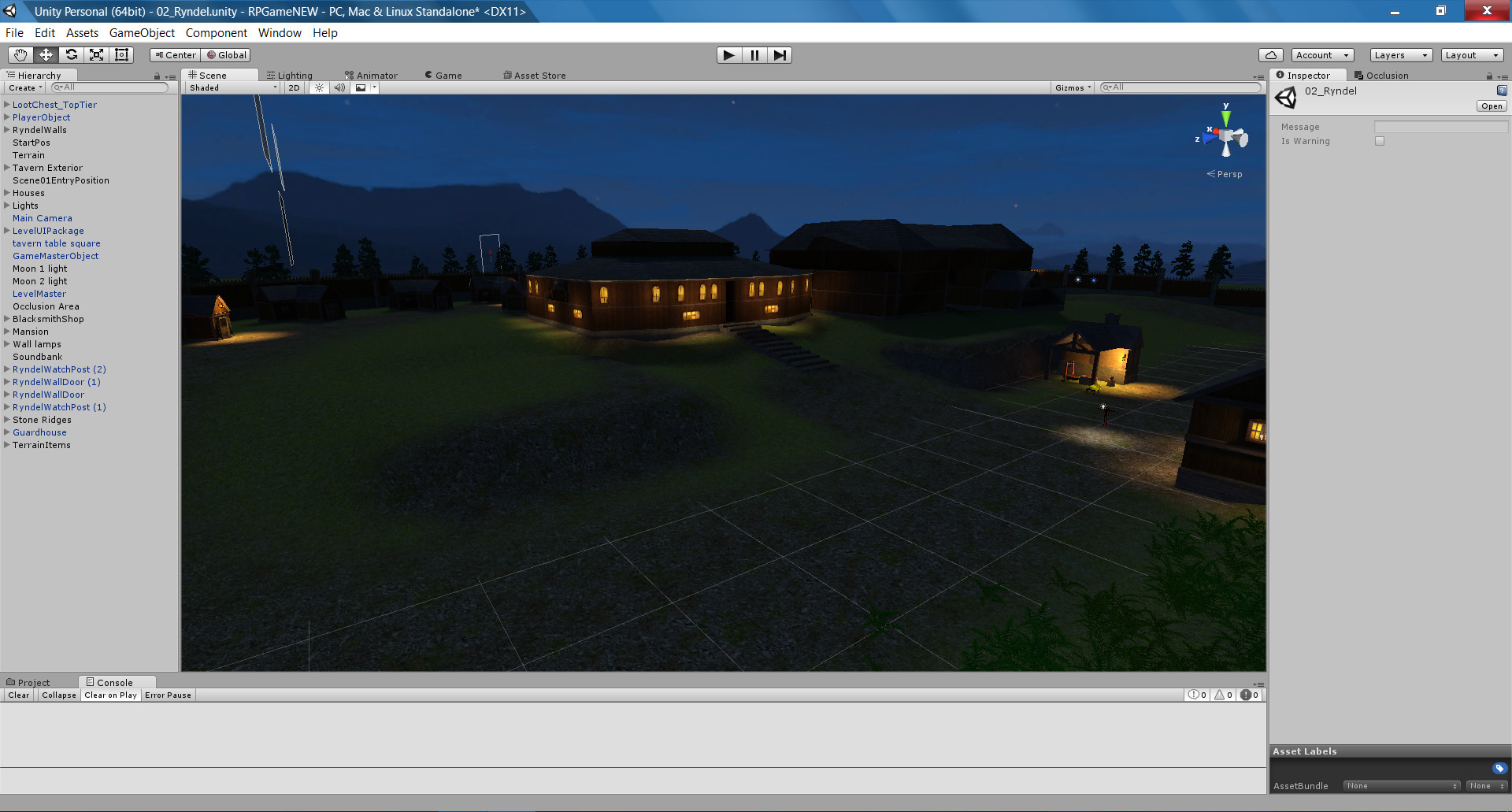Viewport: 1512px width, 812px height.
Task: Toggle Error Pause button
Action: pos(168,695)
